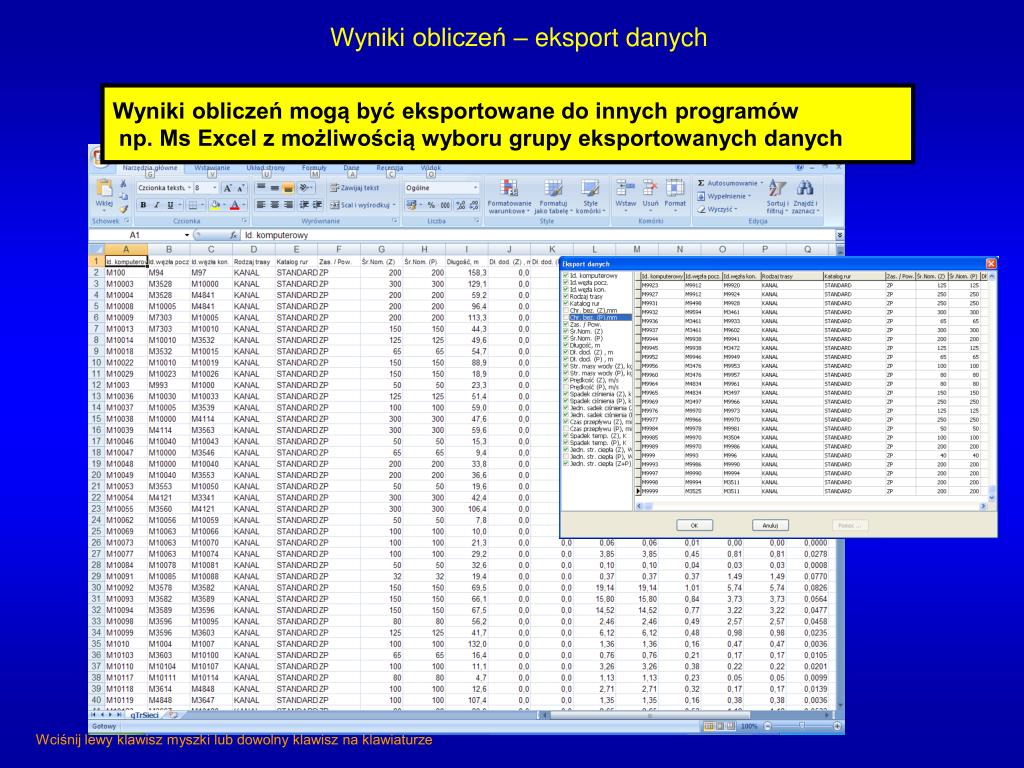Screen dimensions: 1024x768
Task: Click Zawijaj tekst button
Action: coord(354,188)
